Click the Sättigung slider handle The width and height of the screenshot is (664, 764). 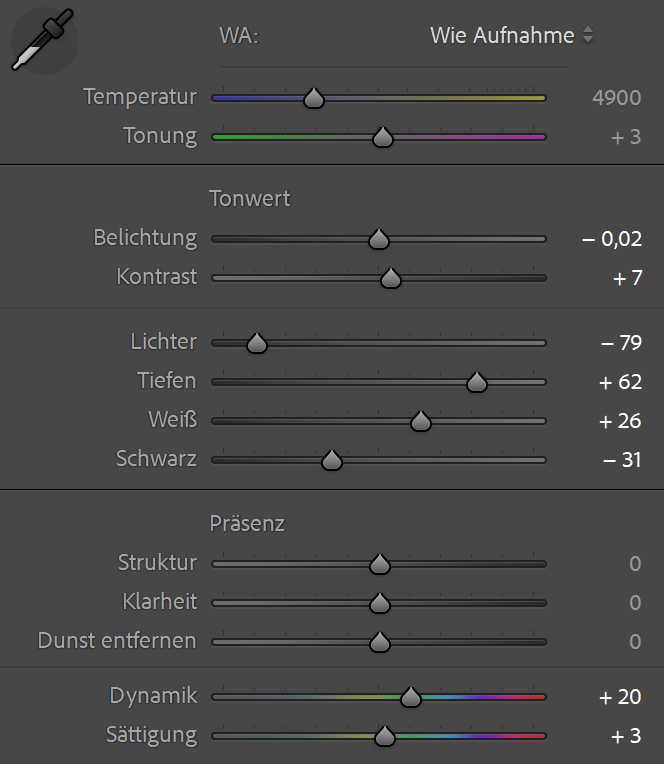pyautogui.click(x=384, y=737)
